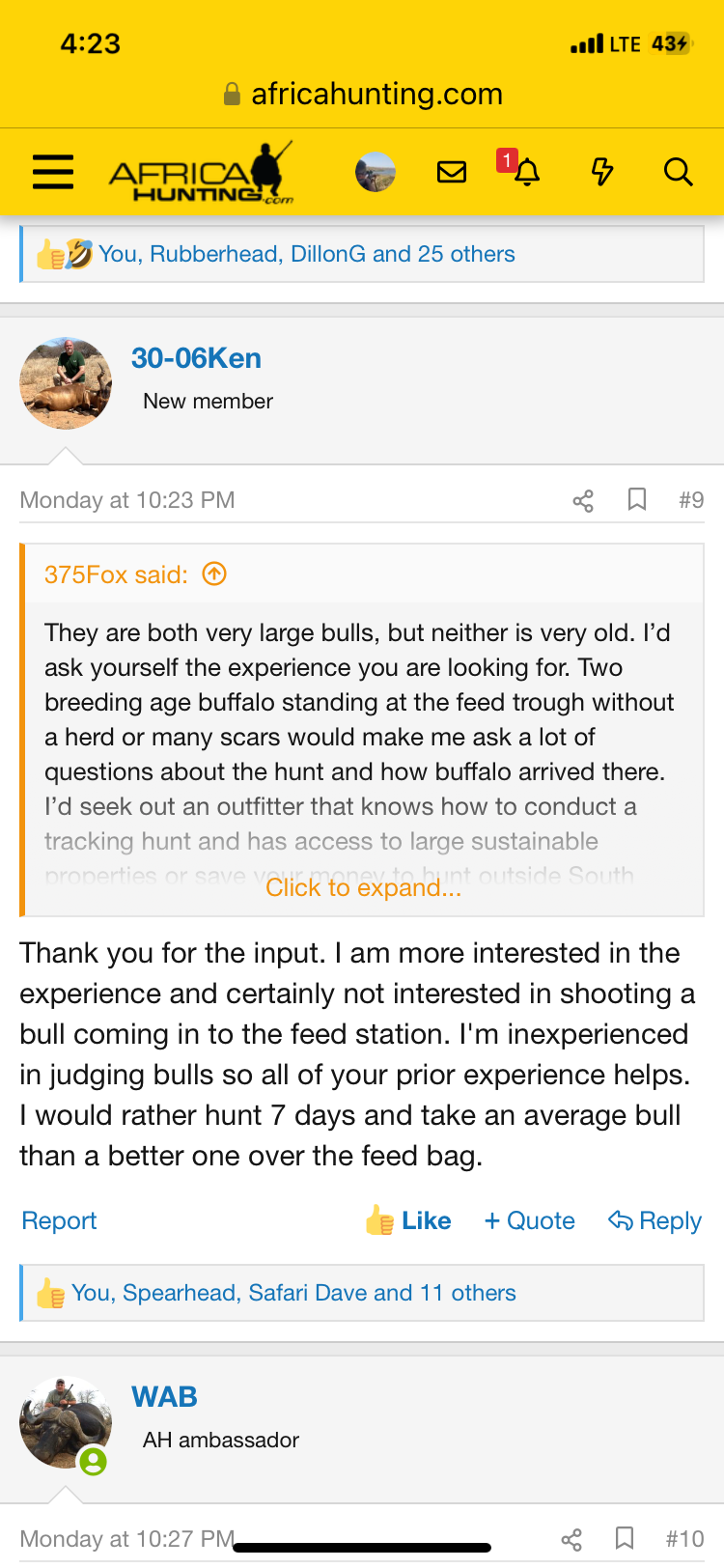The image size is (724, 1568).
Task: Open the What's New lightning icon
Action: tap(602, 172)
